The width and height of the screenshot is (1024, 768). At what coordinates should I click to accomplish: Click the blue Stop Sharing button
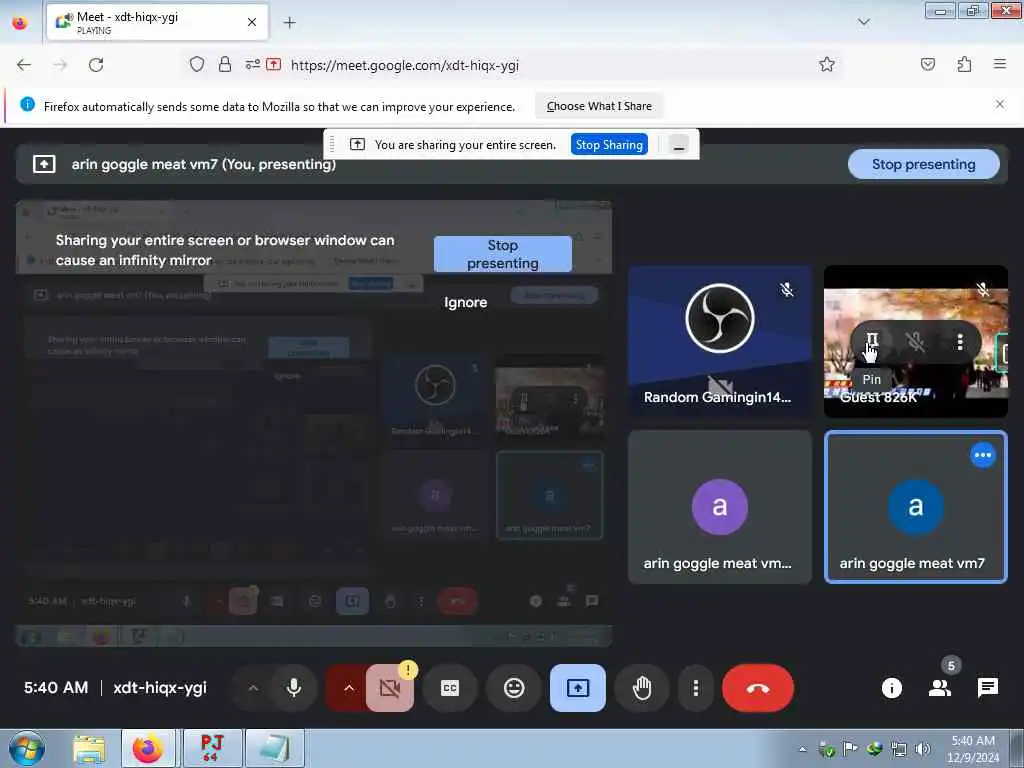(x=609, y=145)
